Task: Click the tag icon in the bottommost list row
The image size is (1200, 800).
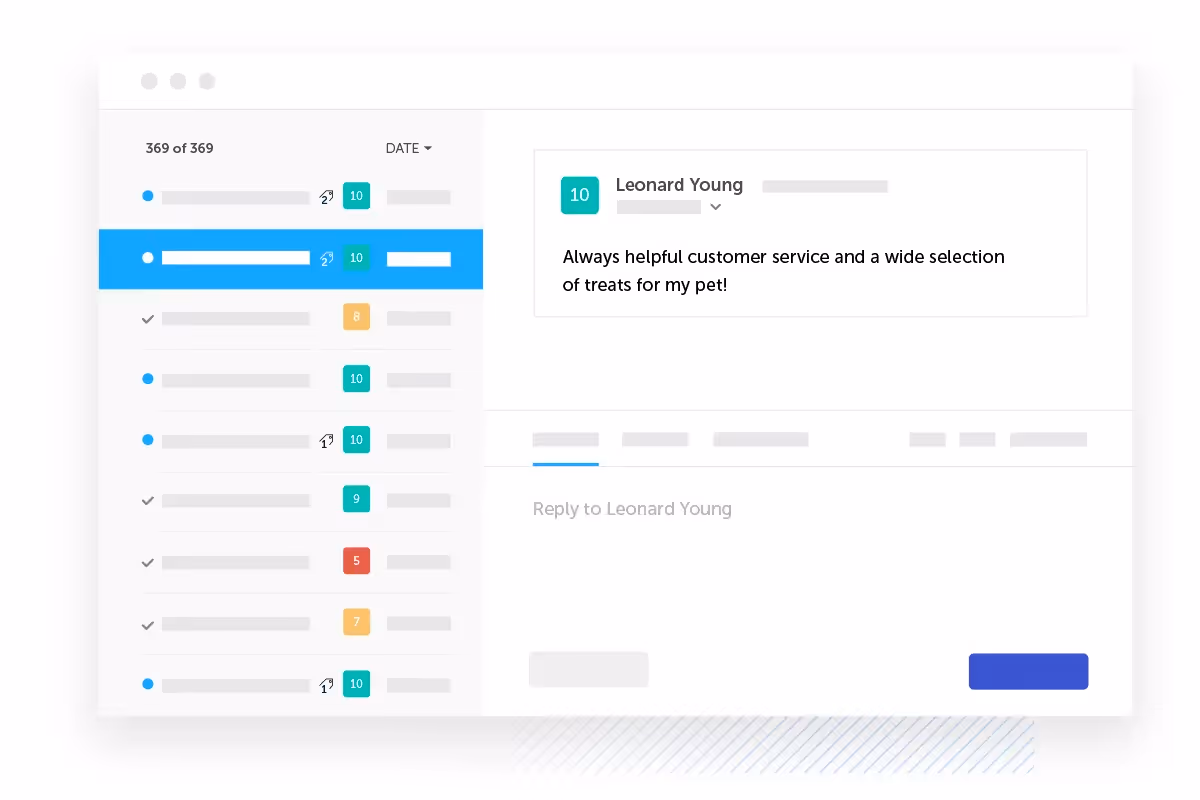Action: [326, 686]
